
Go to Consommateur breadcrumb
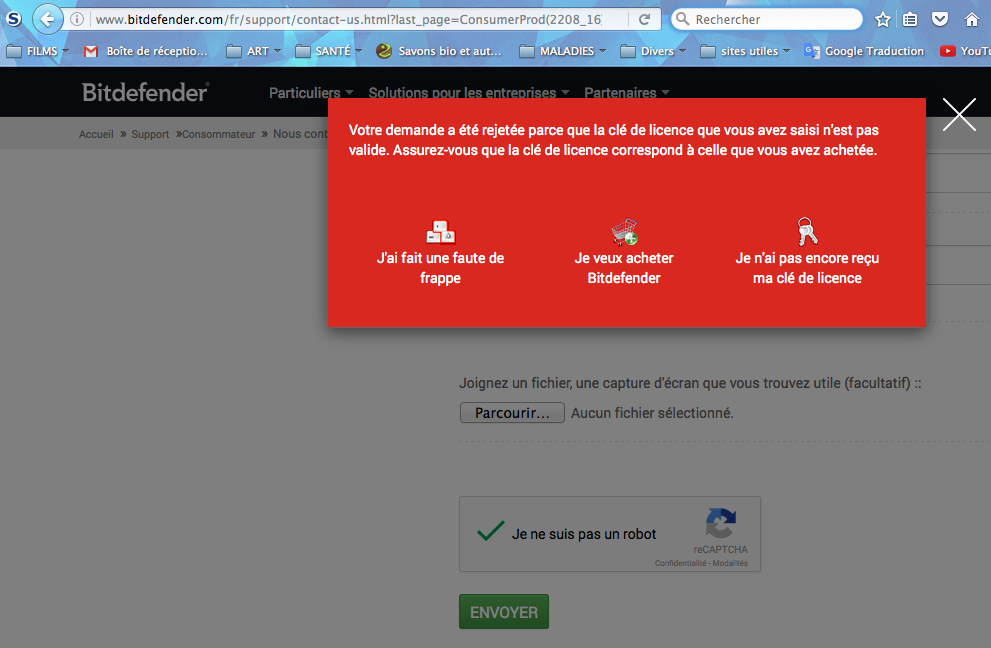pyautogui.click(x=219, y=134)
